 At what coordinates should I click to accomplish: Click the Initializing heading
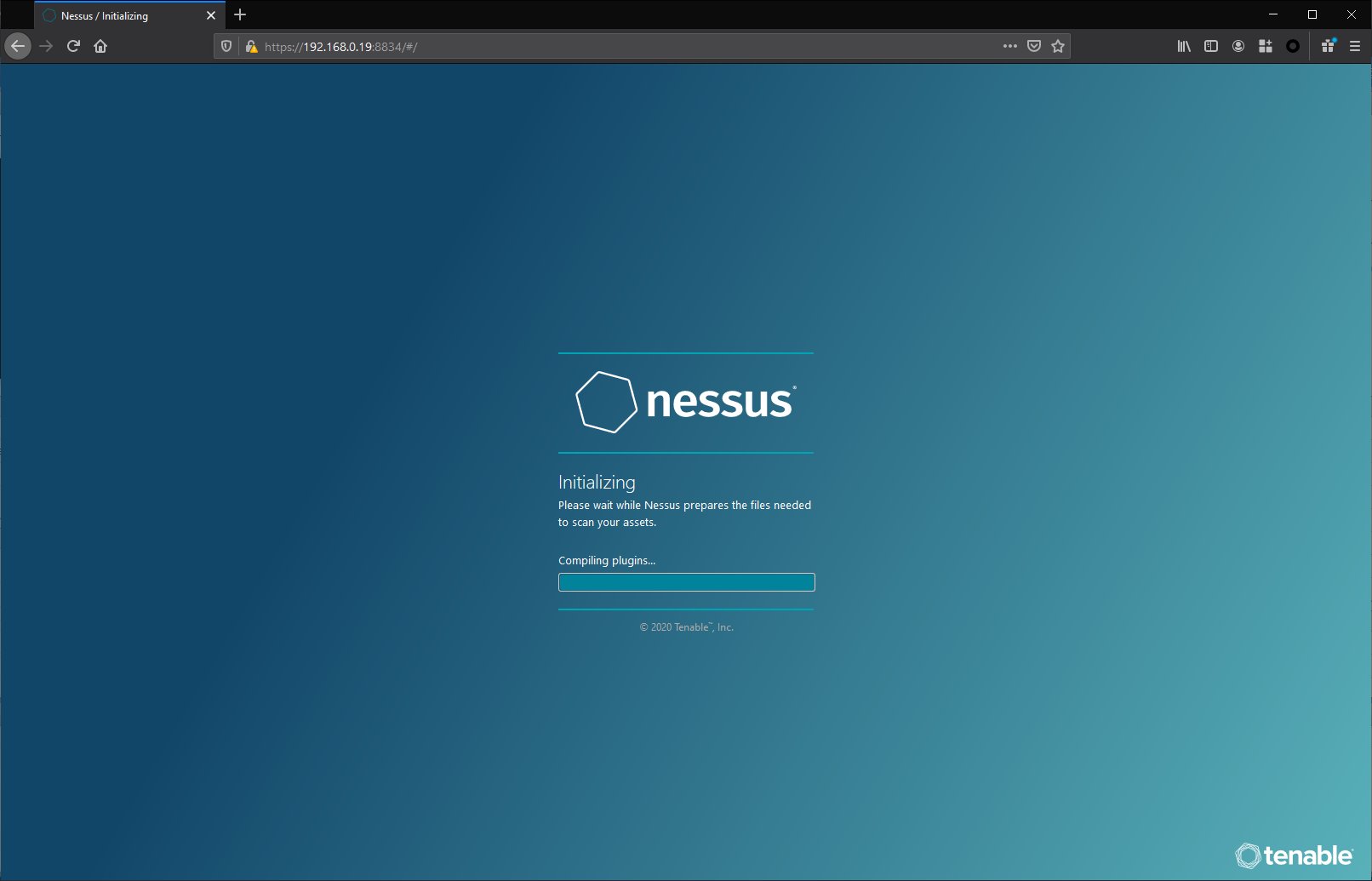[597, 482]
